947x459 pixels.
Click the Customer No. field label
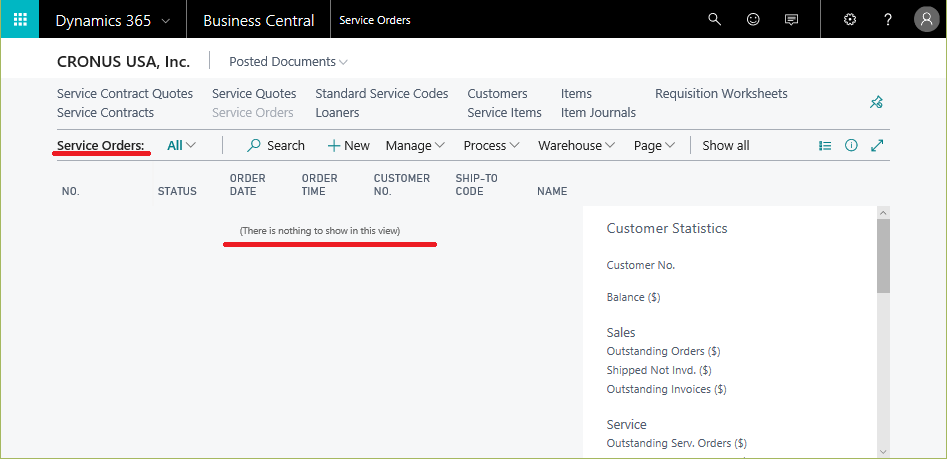tap(641, 265)
